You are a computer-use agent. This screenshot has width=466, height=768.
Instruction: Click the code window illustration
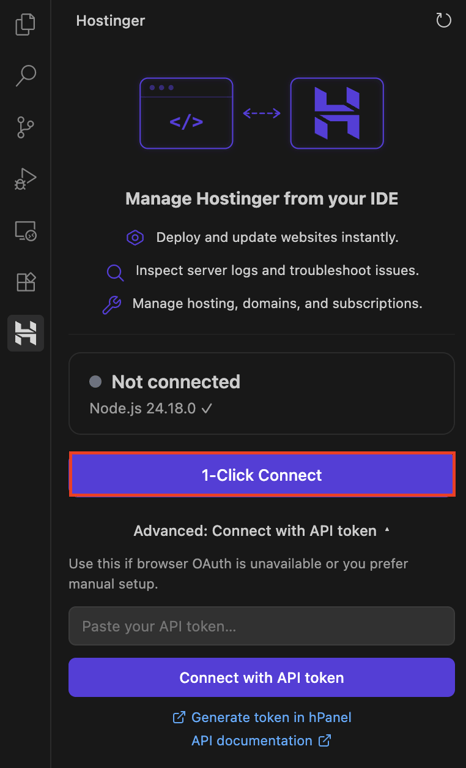point(186,113)
